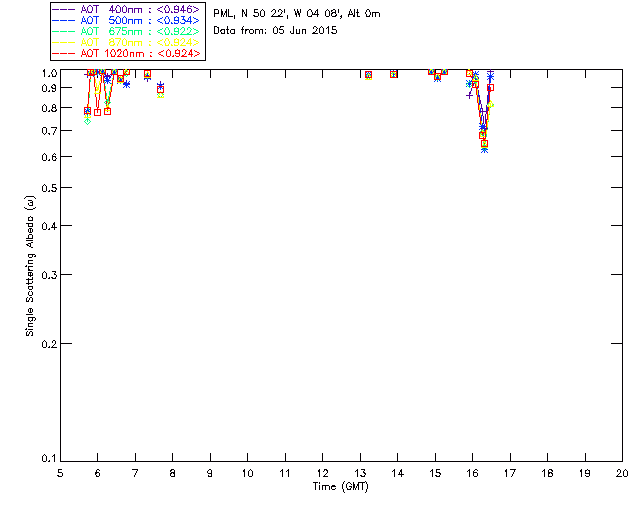Click the AOT 400nm legend entry
The width and height of the screenshot is (640, 512).
(x=127, y=9)
